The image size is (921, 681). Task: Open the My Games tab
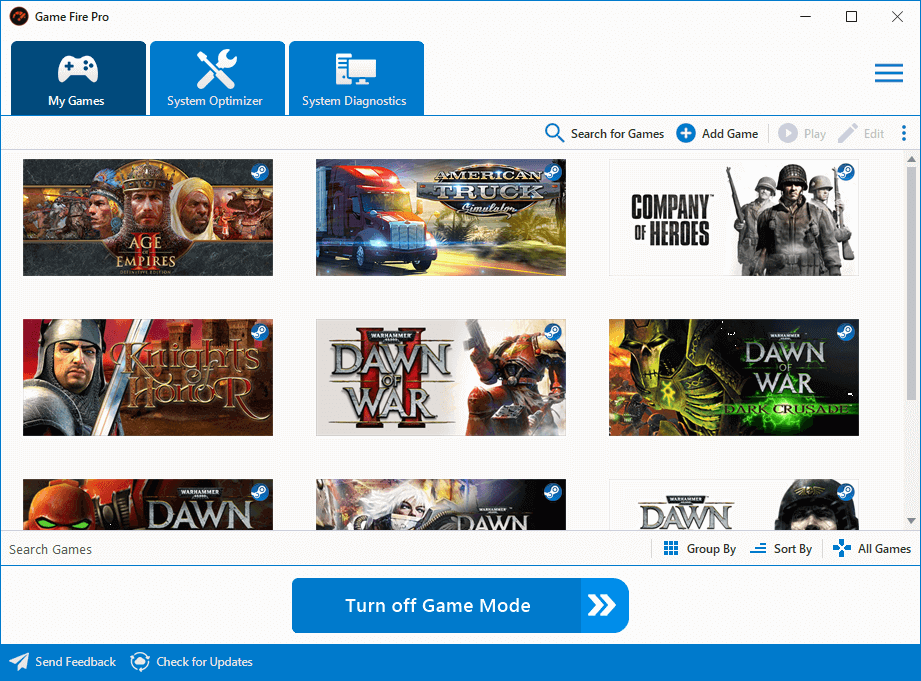(78, 78)
